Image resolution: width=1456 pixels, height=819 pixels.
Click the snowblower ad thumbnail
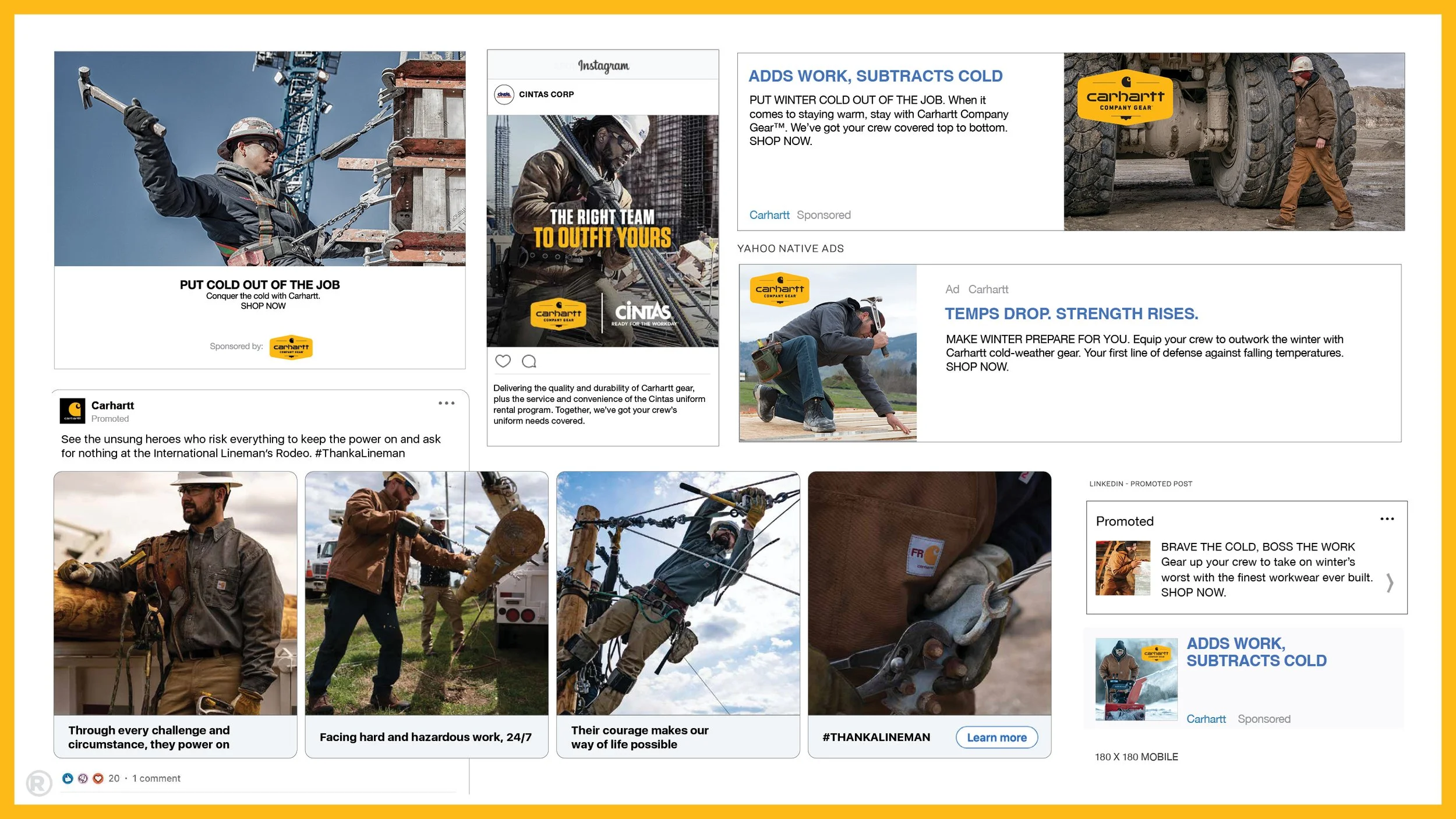[1136, 679]
